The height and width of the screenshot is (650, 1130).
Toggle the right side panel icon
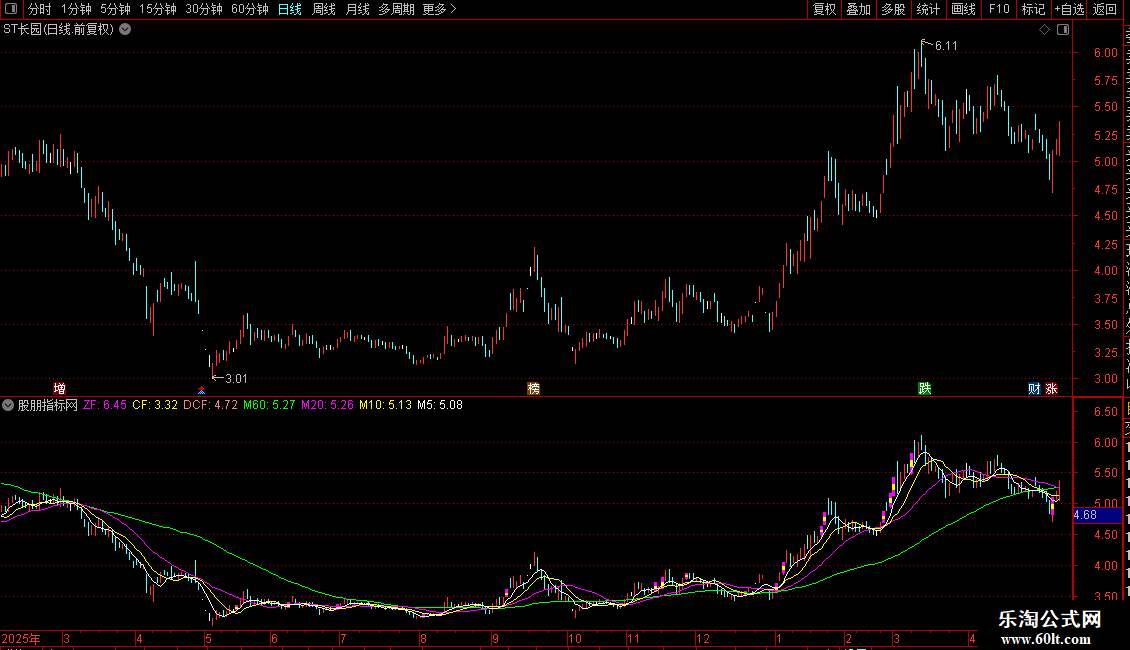tap(1063, 30)
